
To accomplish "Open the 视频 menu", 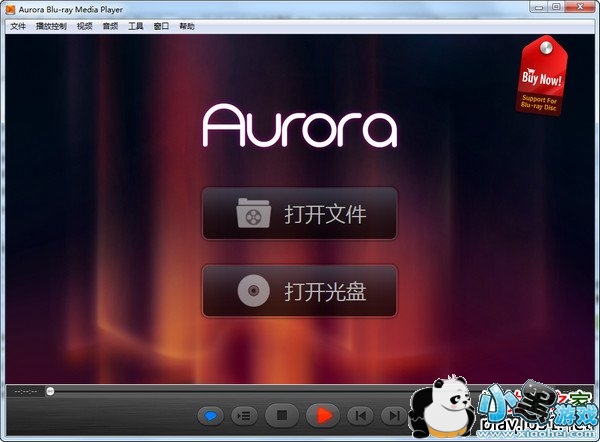I will [x=85, y=26].
